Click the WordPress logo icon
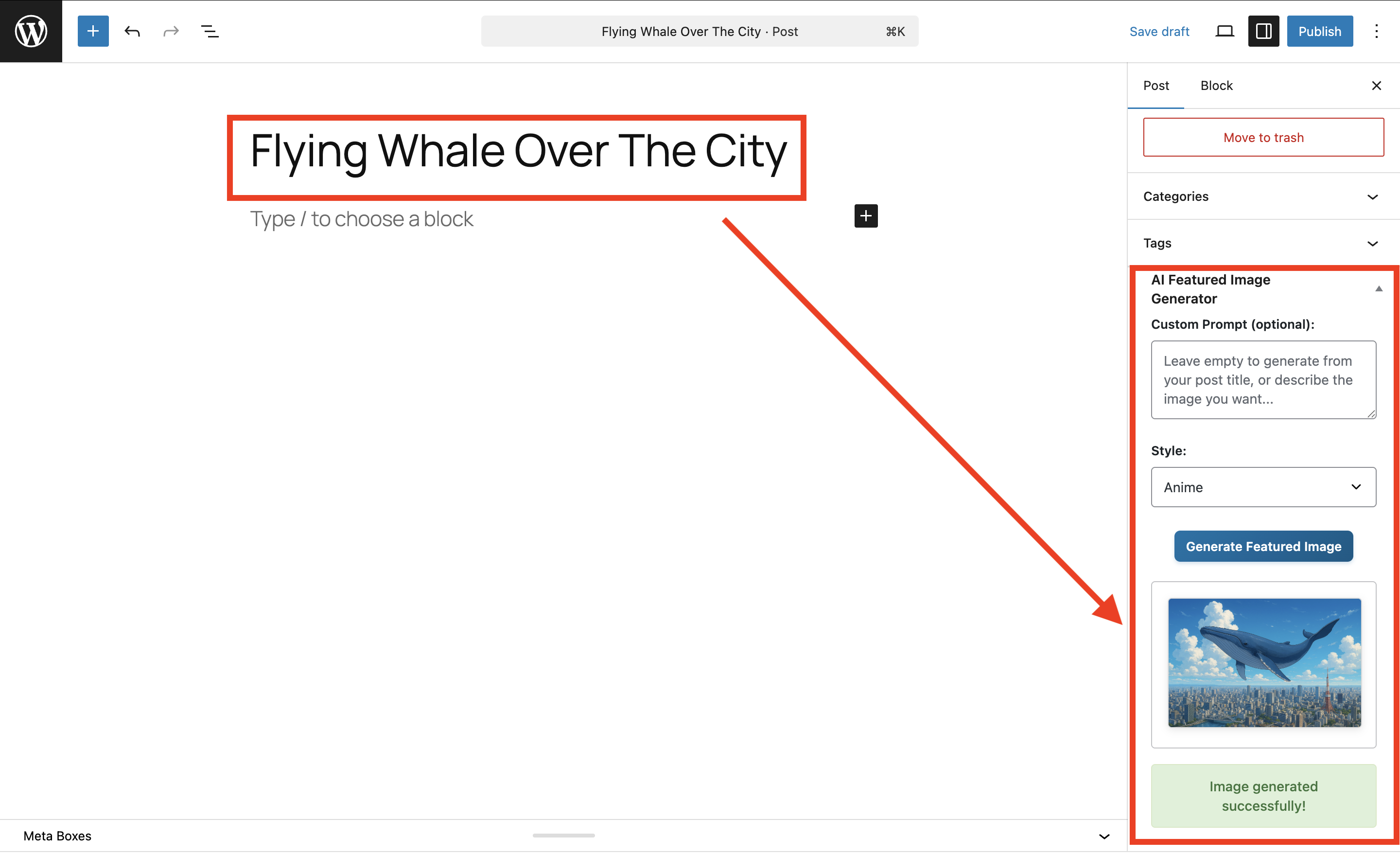 (31, 31)
